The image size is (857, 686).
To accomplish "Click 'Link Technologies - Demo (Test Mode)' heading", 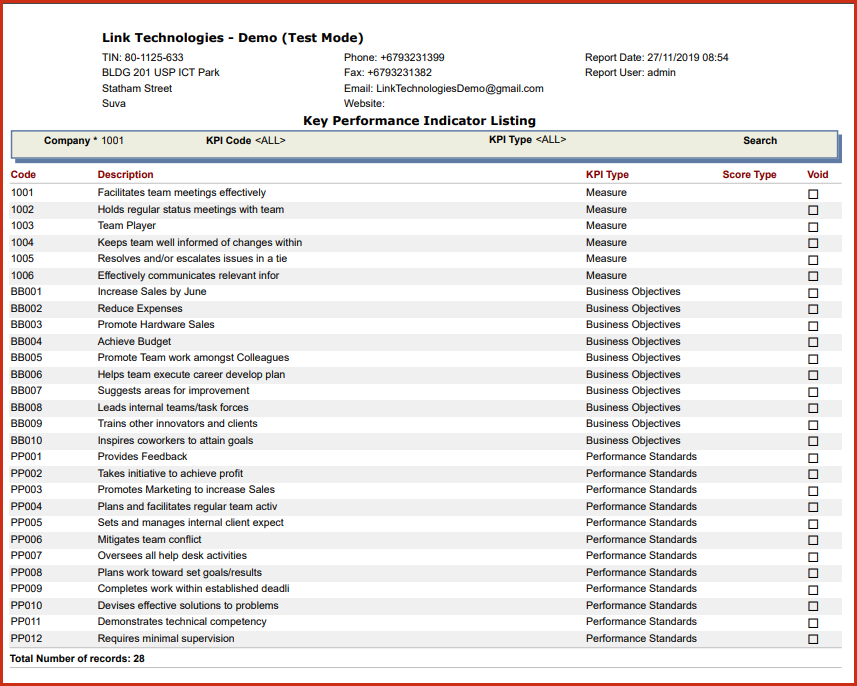I will 232,38.
